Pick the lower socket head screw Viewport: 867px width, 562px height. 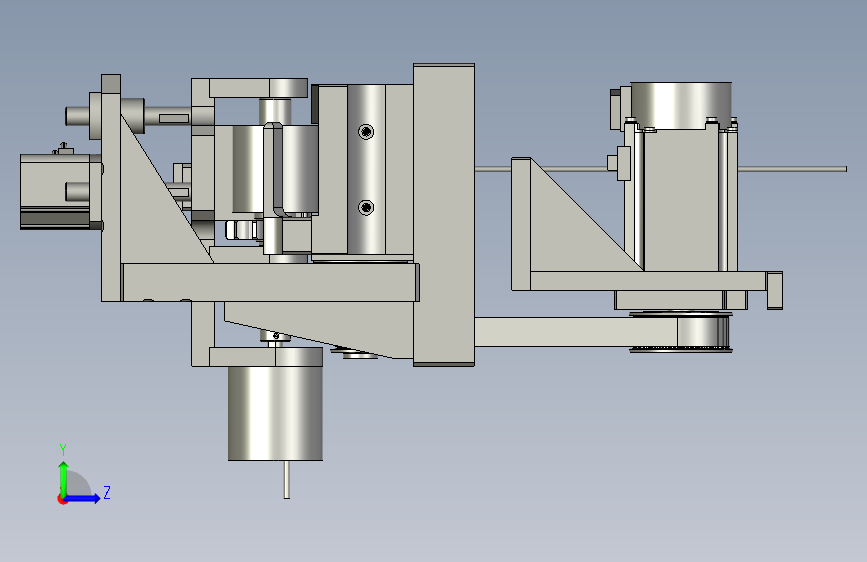[366, 207]
